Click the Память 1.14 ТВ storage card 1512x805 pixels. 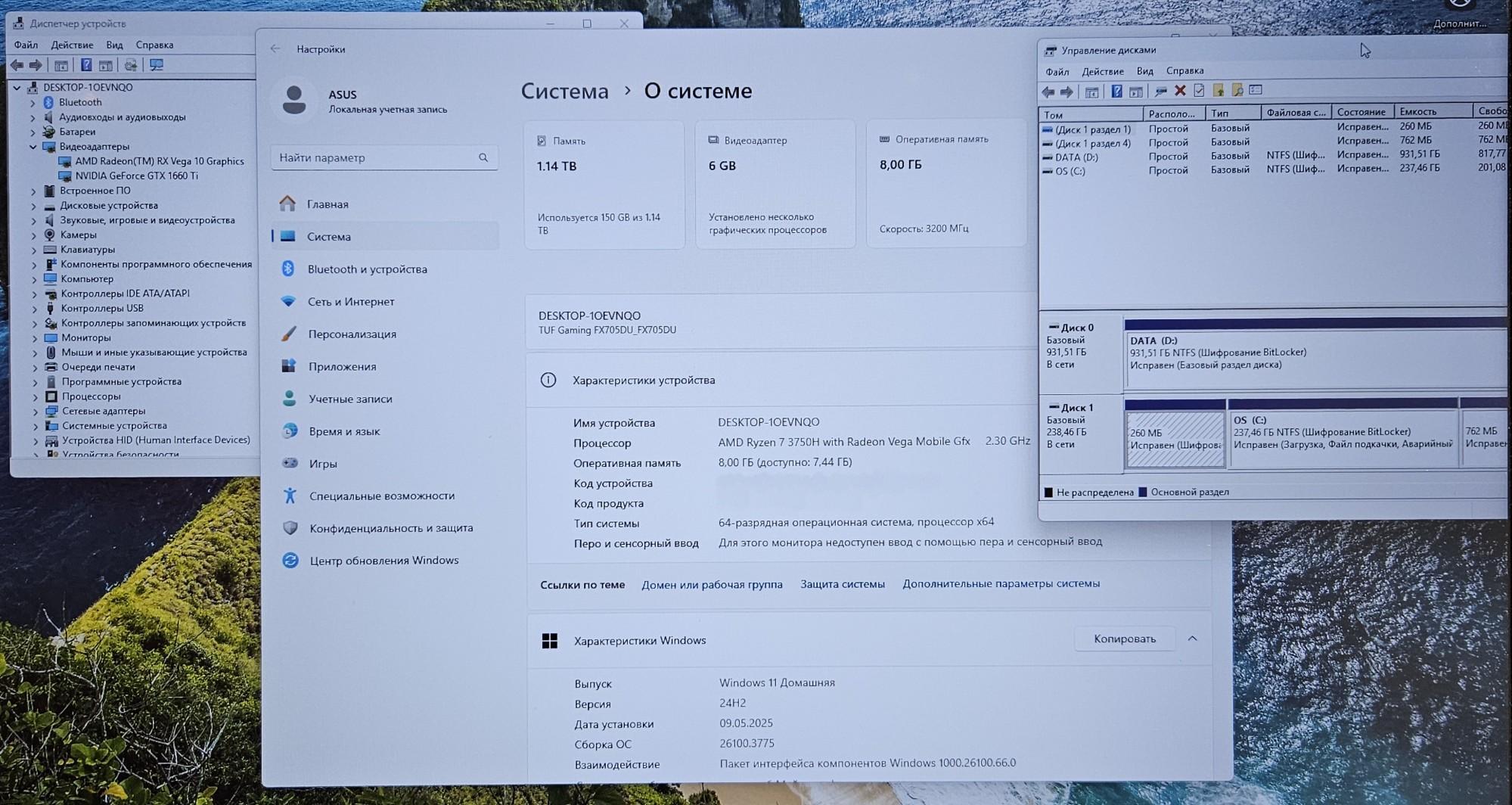pos(604,184)
